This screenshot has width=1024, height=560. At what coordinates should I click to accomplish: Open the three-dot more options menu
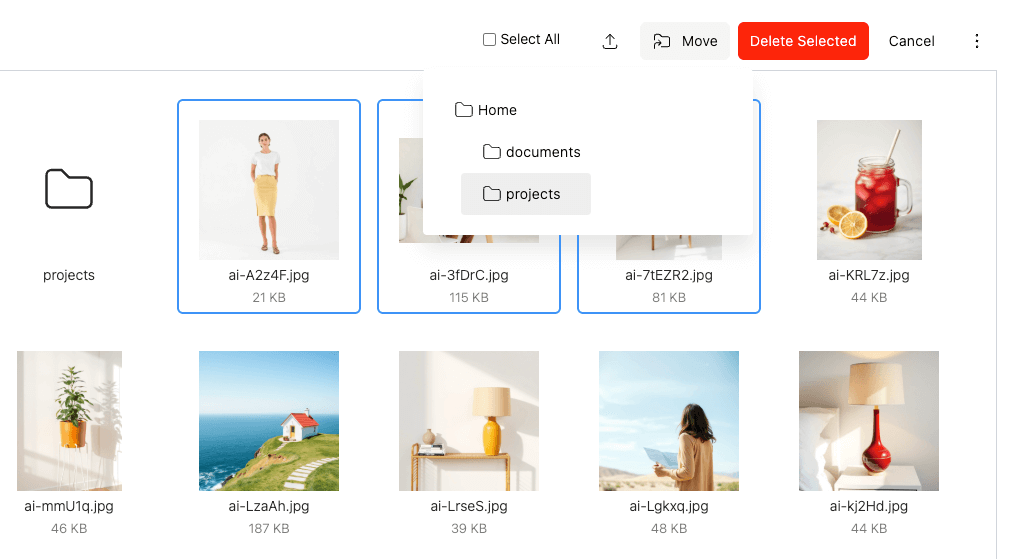(x=976, y=41)
